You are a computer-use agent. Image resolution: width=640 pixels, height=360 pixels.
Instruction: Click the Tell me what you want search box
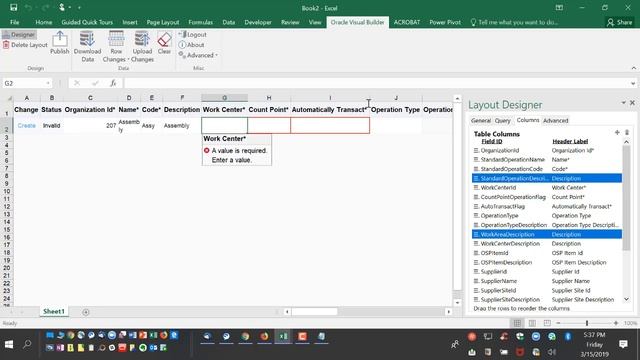point(515,22)
